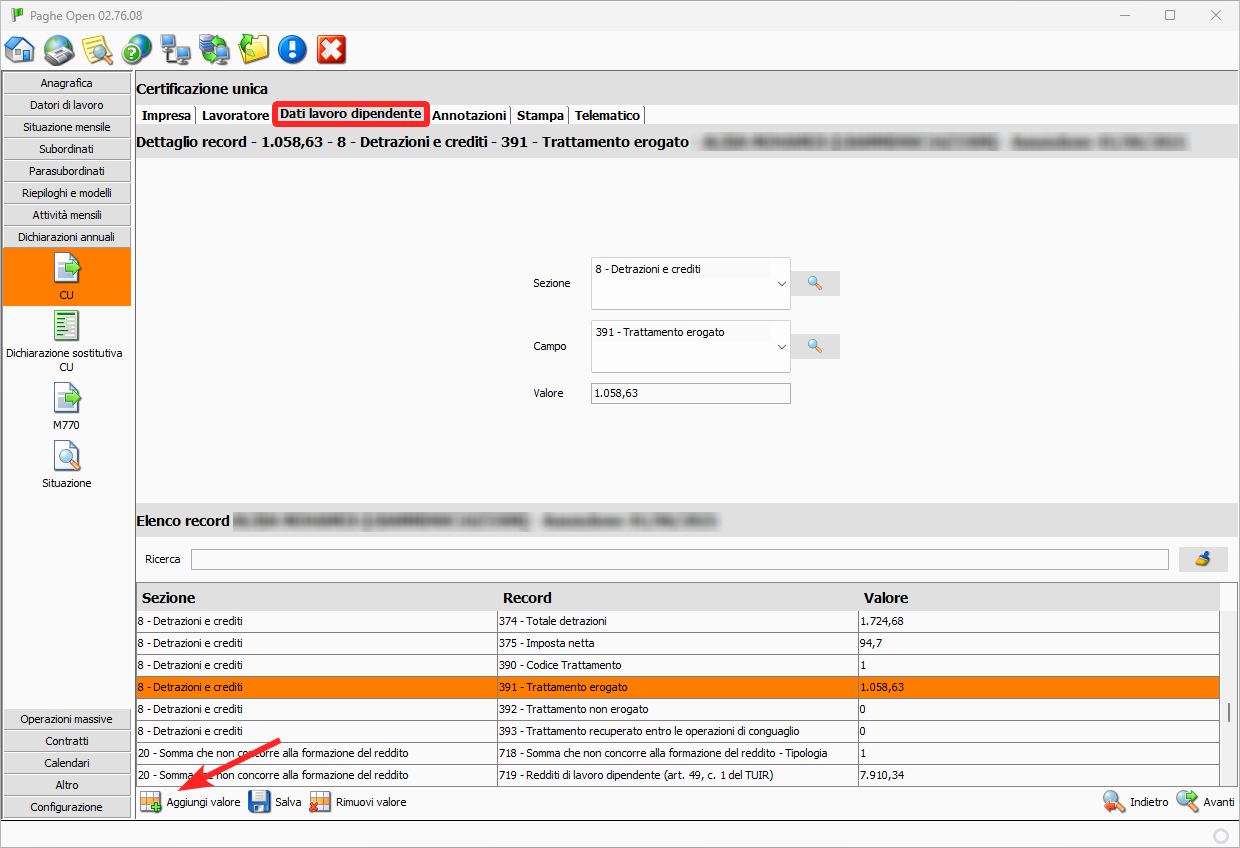Click the home icon in toolbar

(x=20, y=49)
